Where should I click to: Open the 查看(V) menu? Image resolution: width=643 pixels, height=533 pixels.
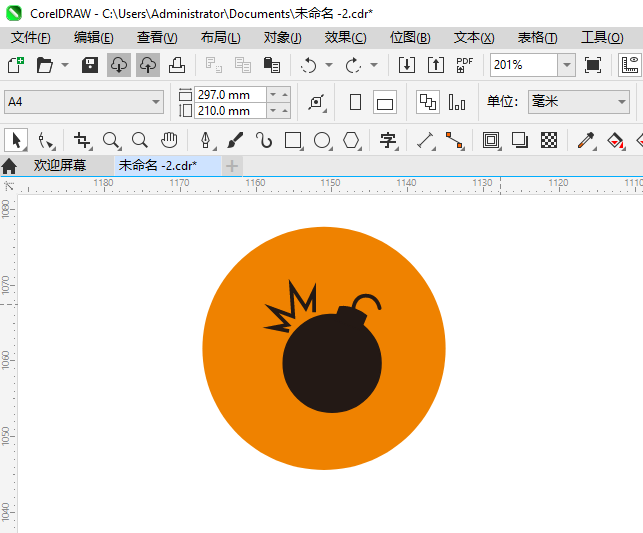tap(157, 38)
